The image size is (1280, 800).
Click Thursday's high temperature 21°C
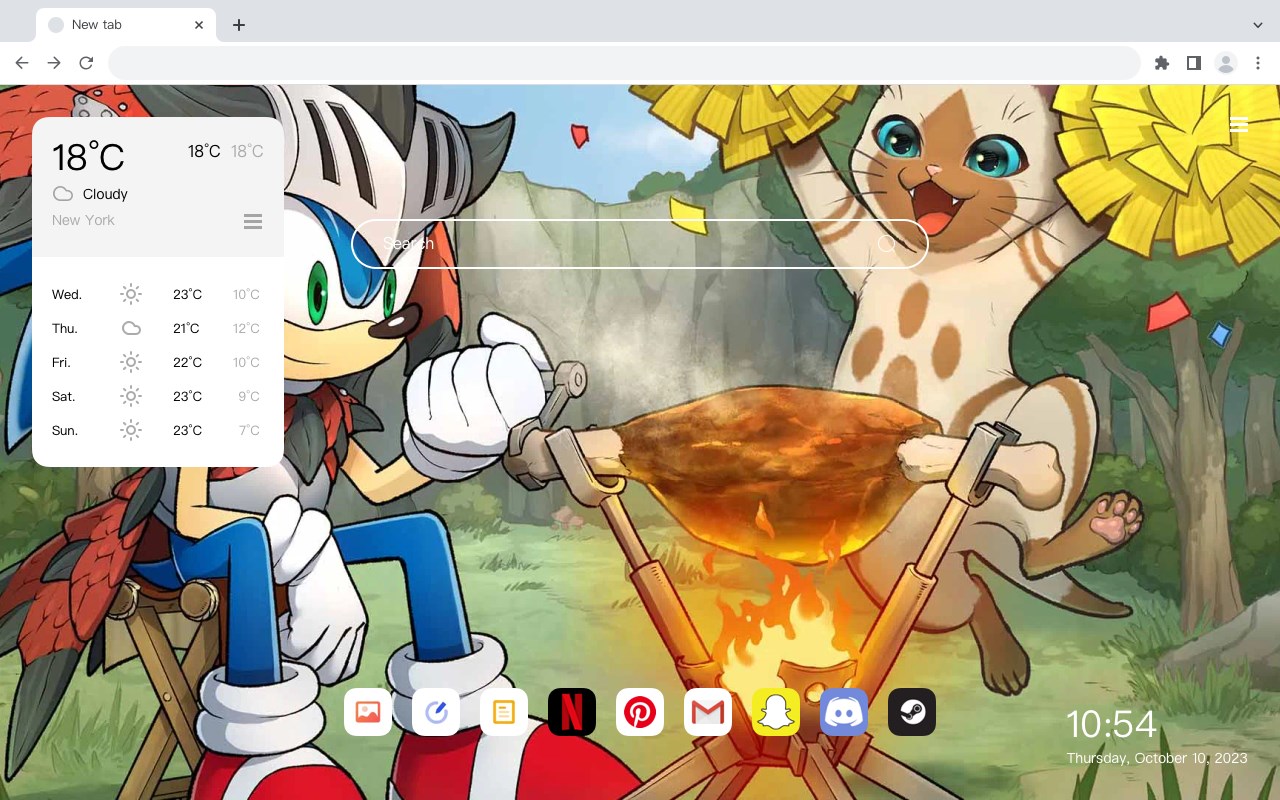pos(187,328)
